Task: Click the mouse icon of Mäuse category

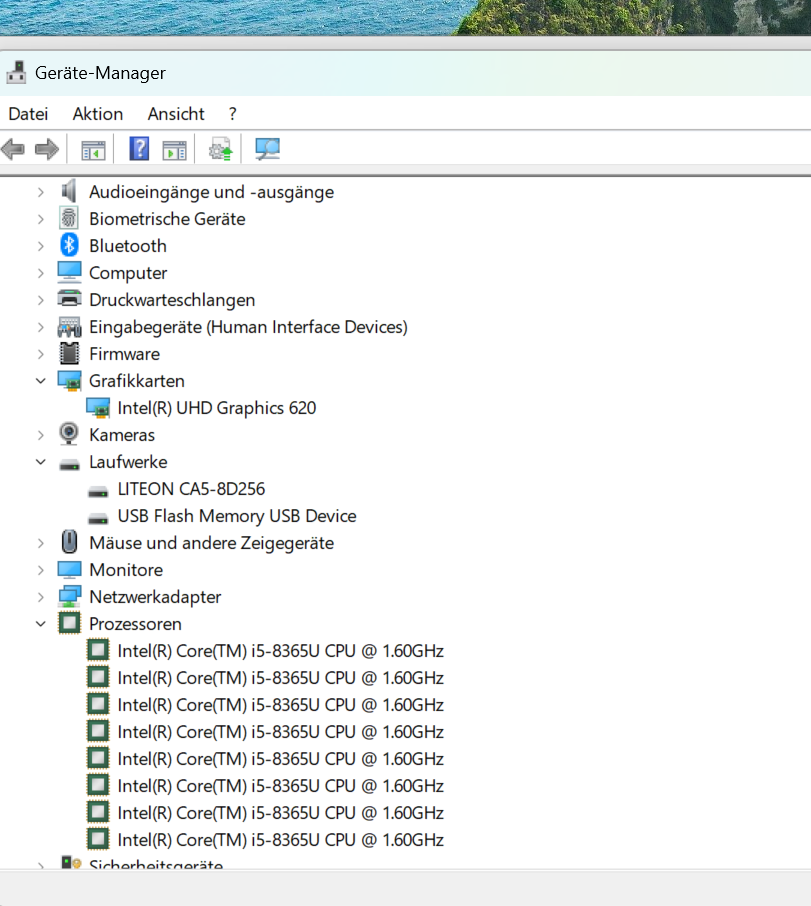Action: tap(69, 542)
